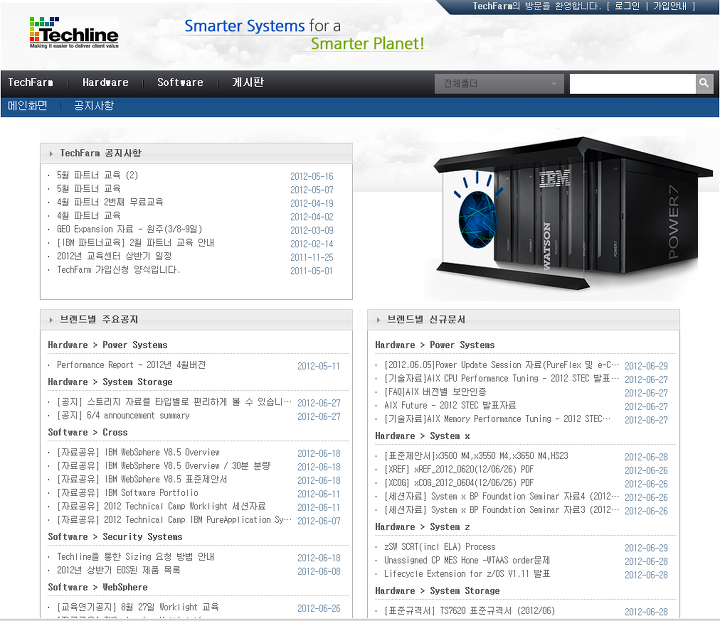This screenshot has width=720, height=621.
Task: Go to 공지사항 submenu
Action: (x=94, y=106)
